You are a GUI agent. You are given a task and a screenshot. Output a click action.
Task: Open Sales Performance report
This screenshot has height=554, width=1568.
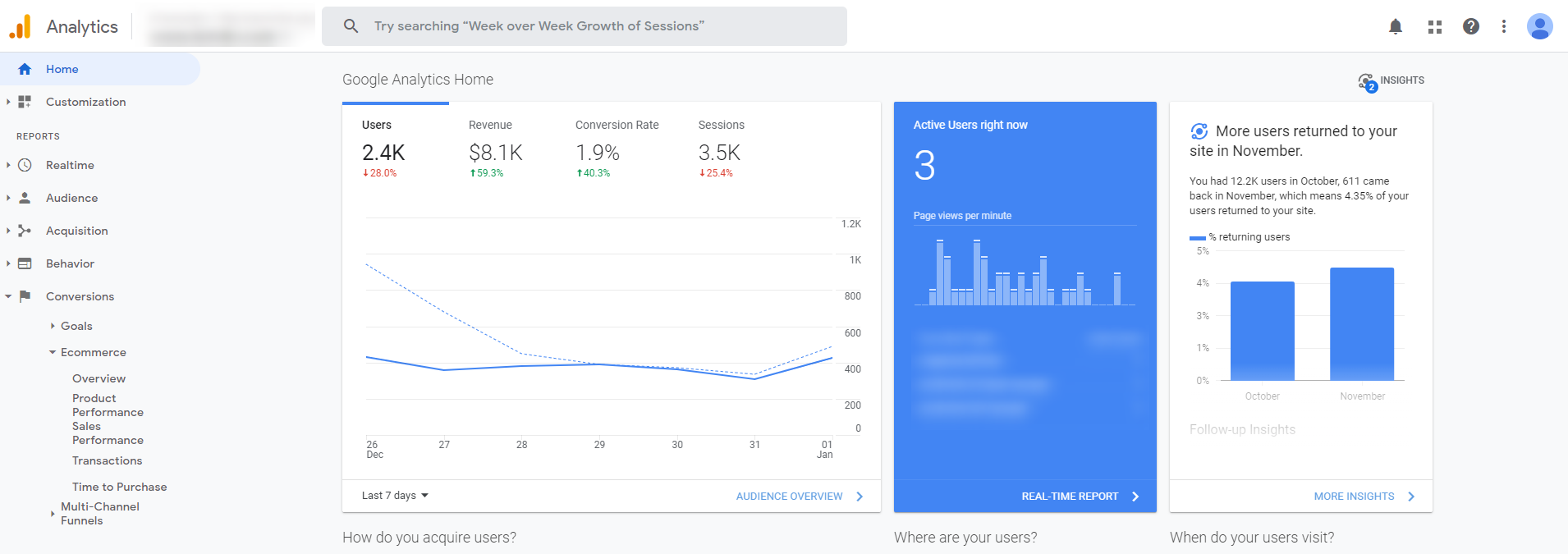pyautogui.click(x=108, y=433)
